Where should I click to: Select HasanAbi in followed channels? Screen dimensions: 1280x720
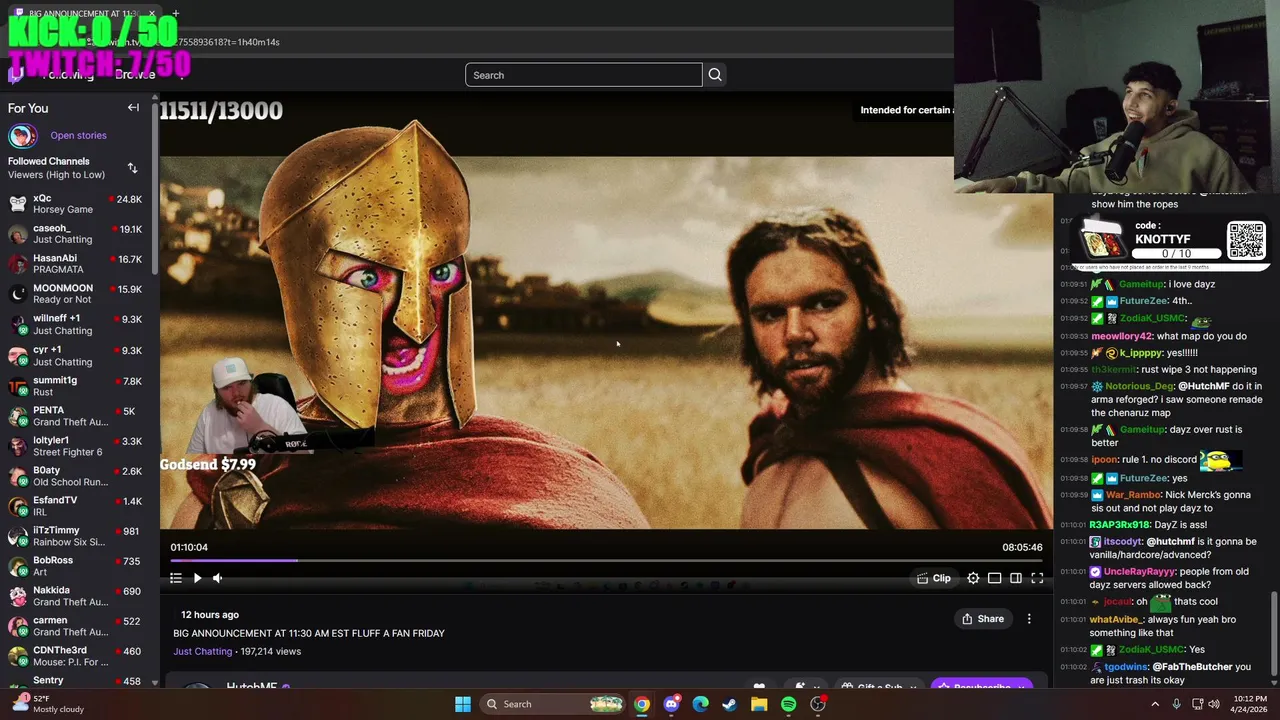[76, 264]
